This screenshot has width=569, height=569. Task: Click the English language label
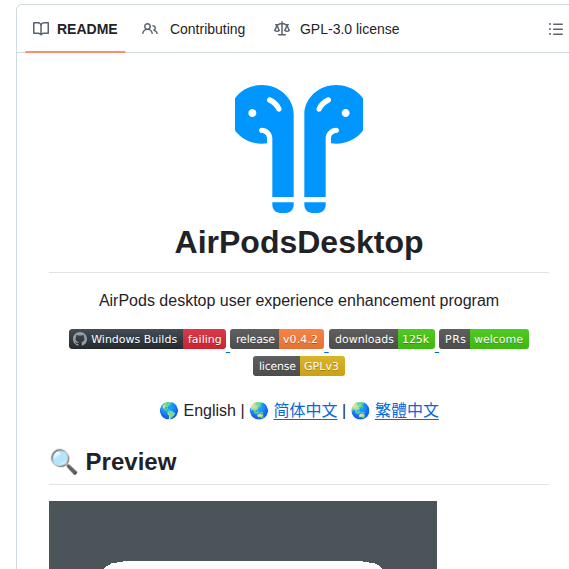[x=209, y=411]
